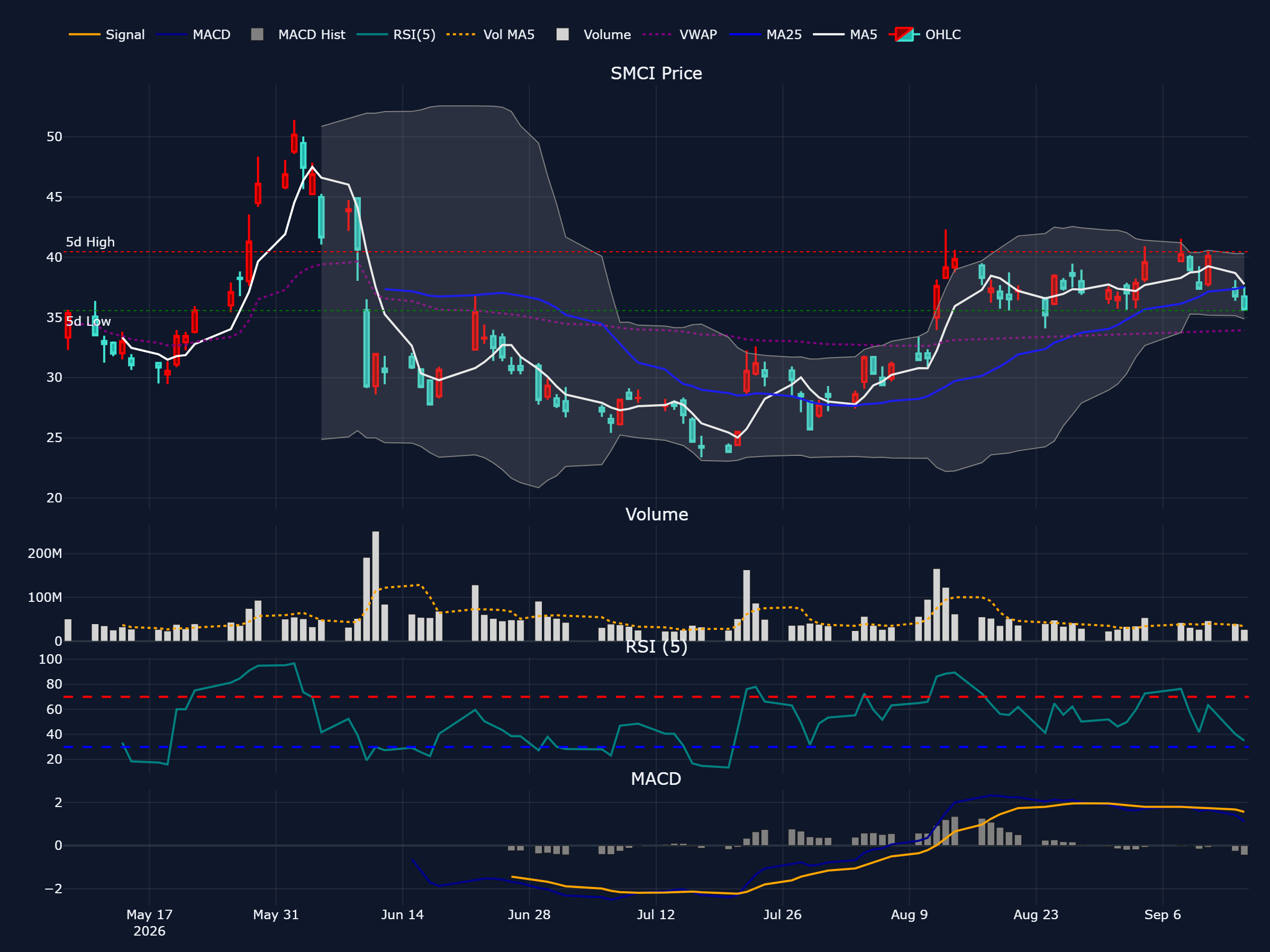
Task: Click the Aug 9 axis label
Action: [910, 914]
